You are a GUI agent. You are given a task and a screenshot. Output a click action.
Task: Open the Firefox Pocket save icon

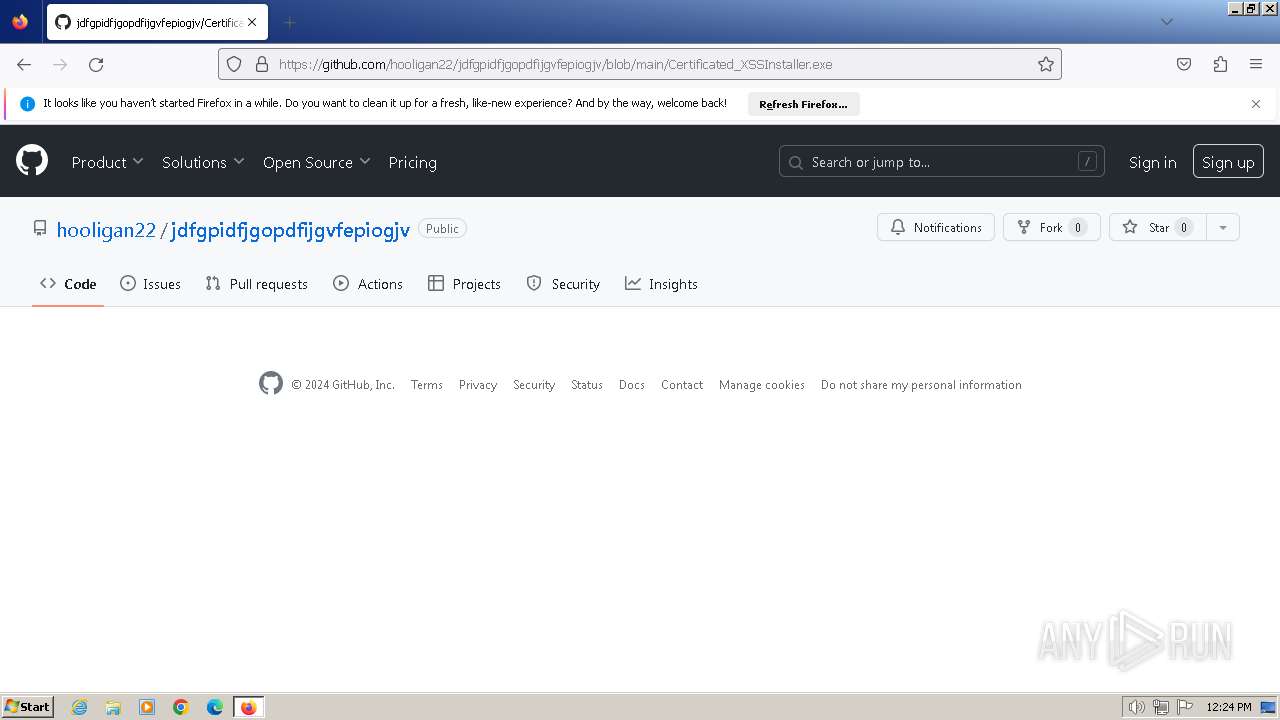click(x=1184, y=64)
